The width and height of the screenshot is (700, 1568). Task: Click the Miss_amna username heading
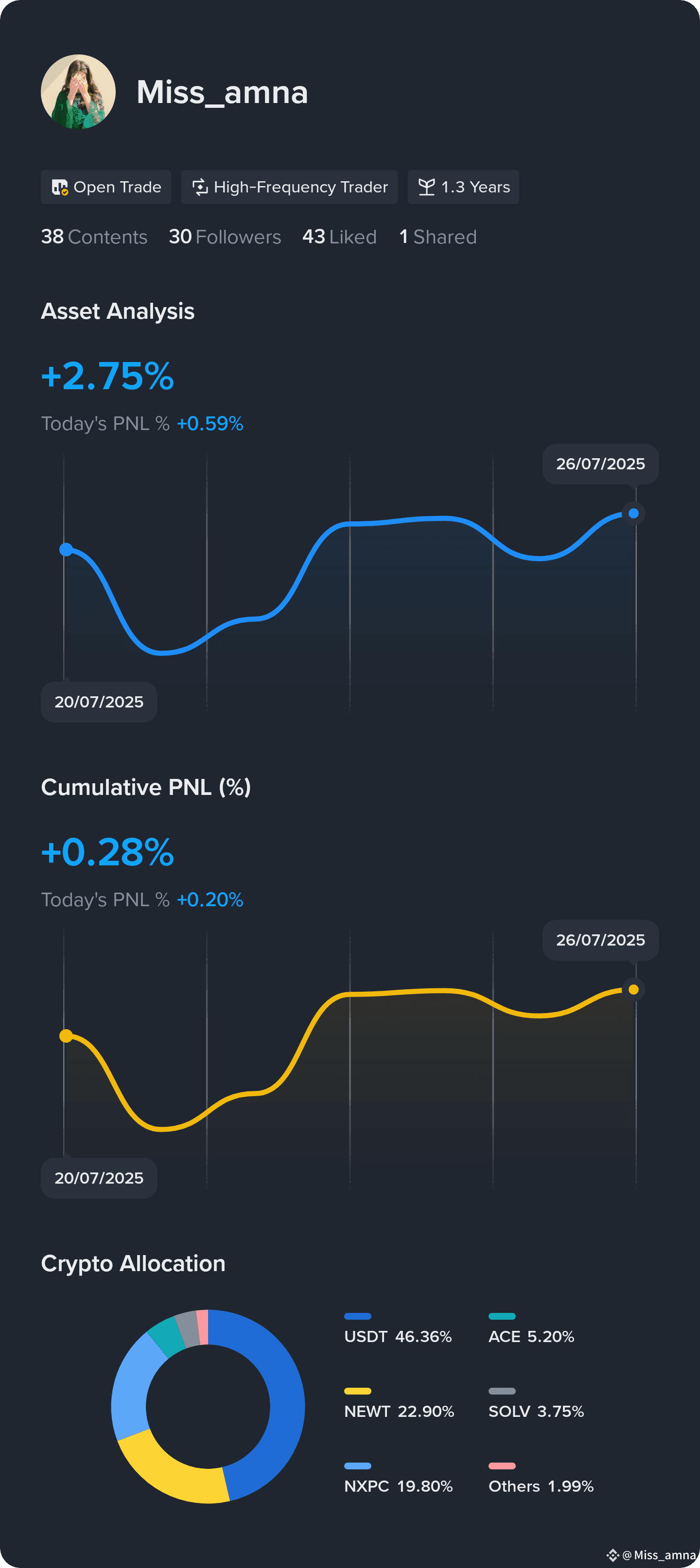[x=222, y=92]
